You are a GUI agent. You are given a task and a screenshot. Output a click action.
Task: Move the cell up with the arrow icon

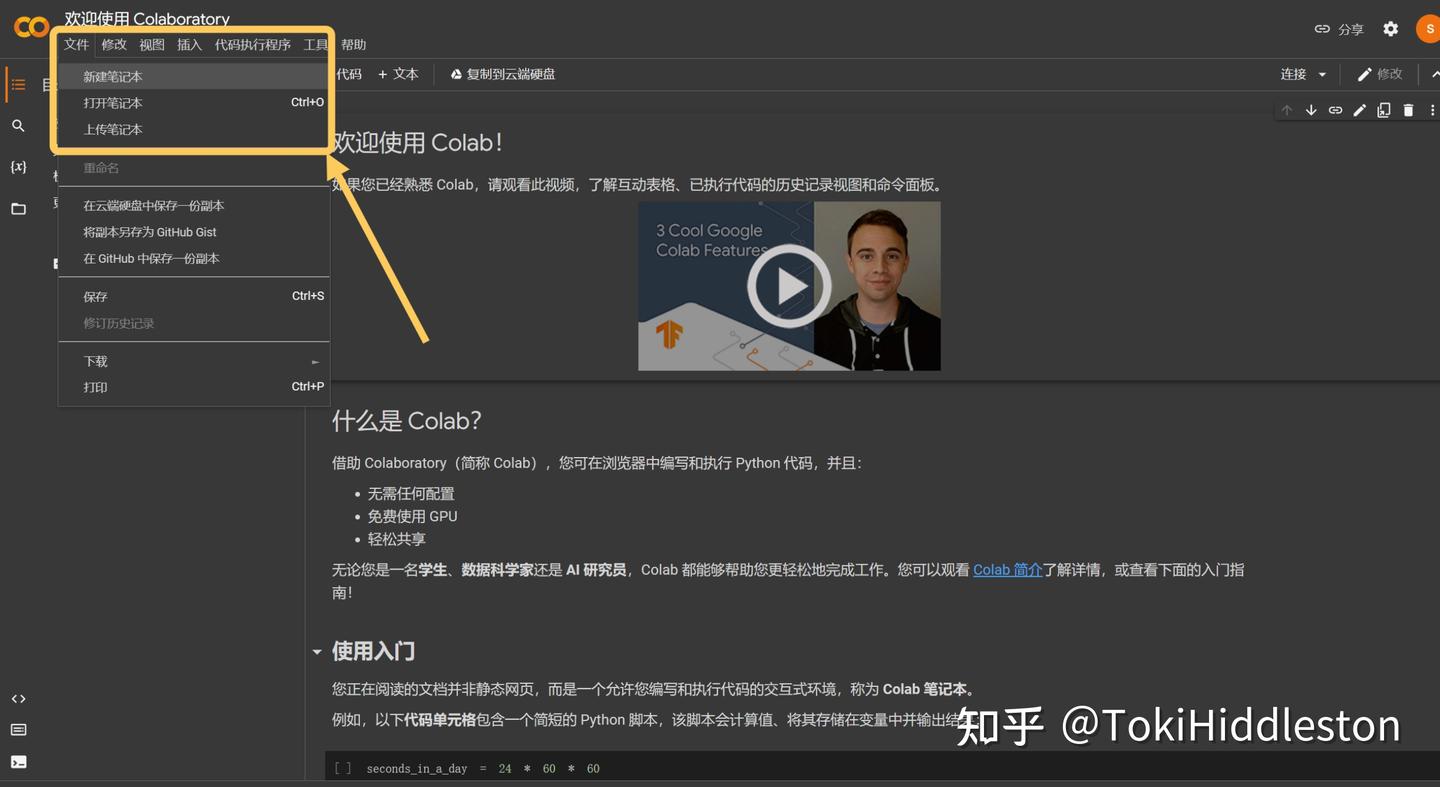(1287, 110)
